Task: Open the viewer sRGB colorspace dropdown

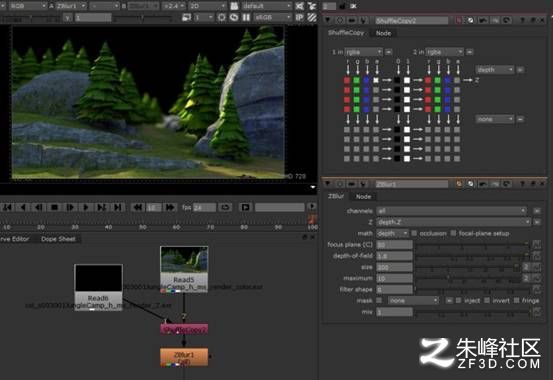Action: (273, 17)
